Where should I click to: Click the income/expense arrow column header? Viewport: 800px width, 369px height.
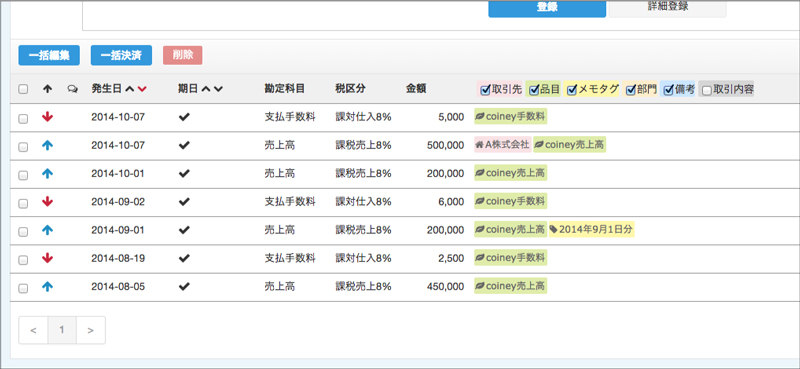tap(47, 89)
